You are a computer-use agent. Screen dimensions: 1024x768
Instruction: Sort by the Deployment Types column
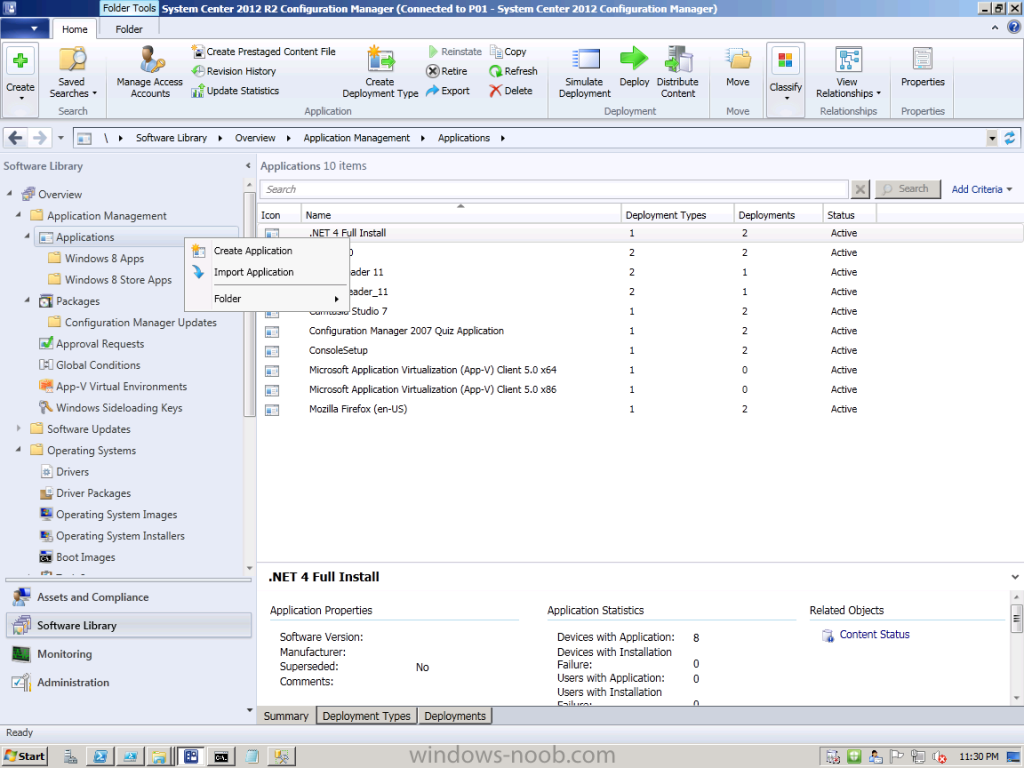[677, 215]
